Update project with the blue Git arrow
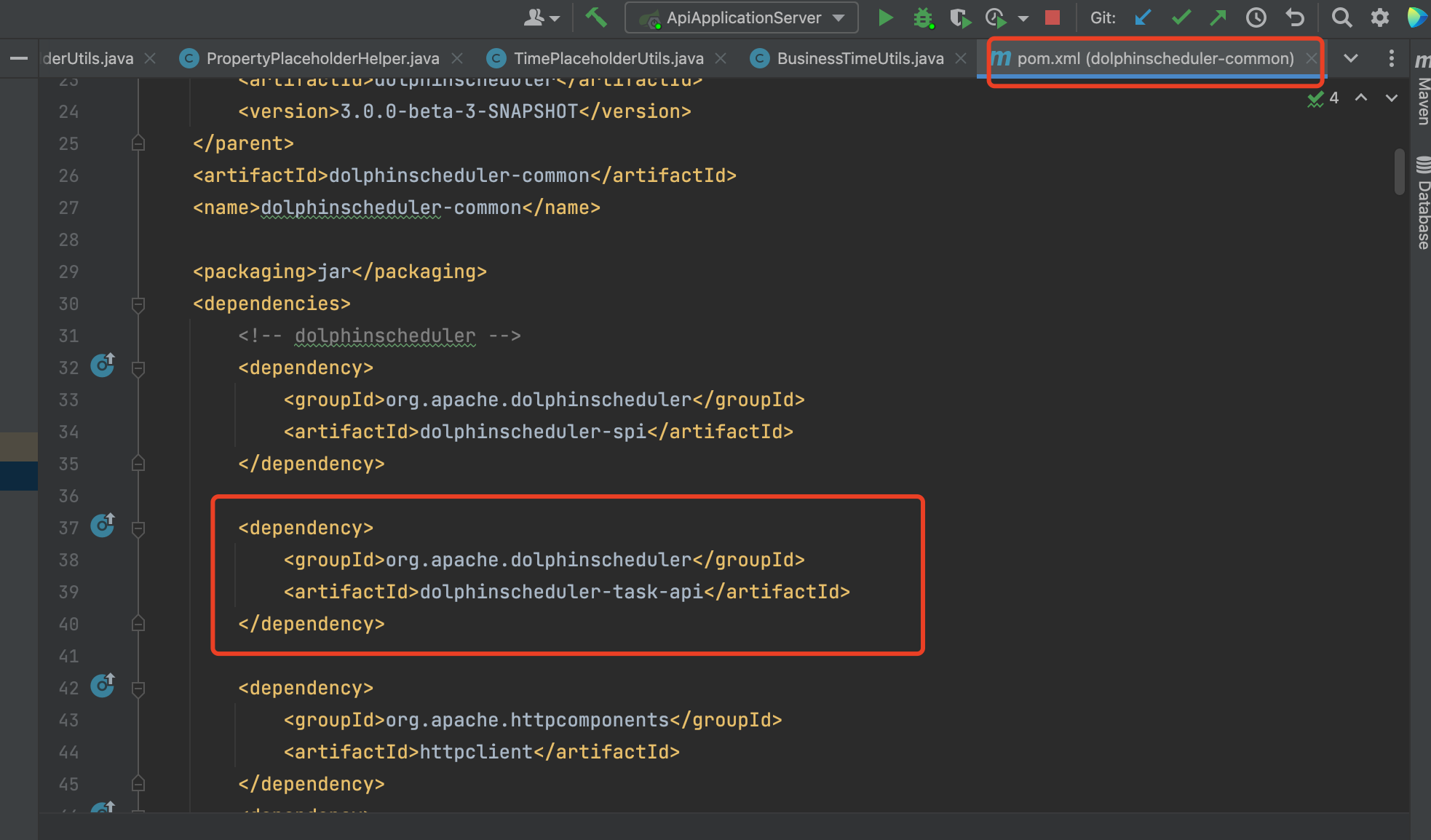Screen dimensions: 1431x840 click(x=1143, y=17)
